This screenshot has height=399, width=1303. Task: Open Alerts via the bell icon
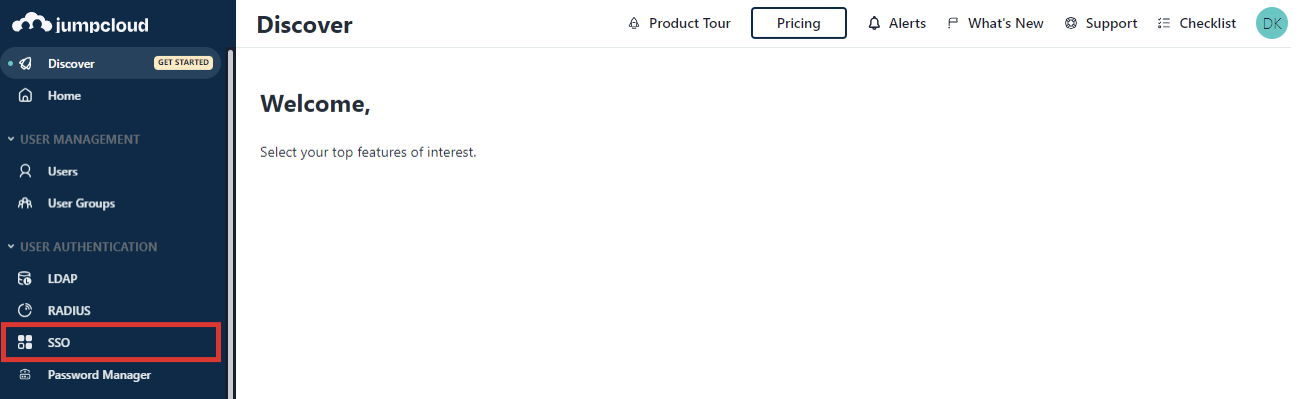(874, 23)
